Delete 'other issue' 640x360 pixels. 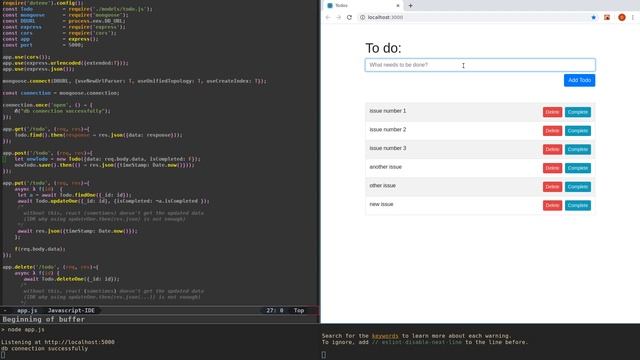[x=552, y=187]
